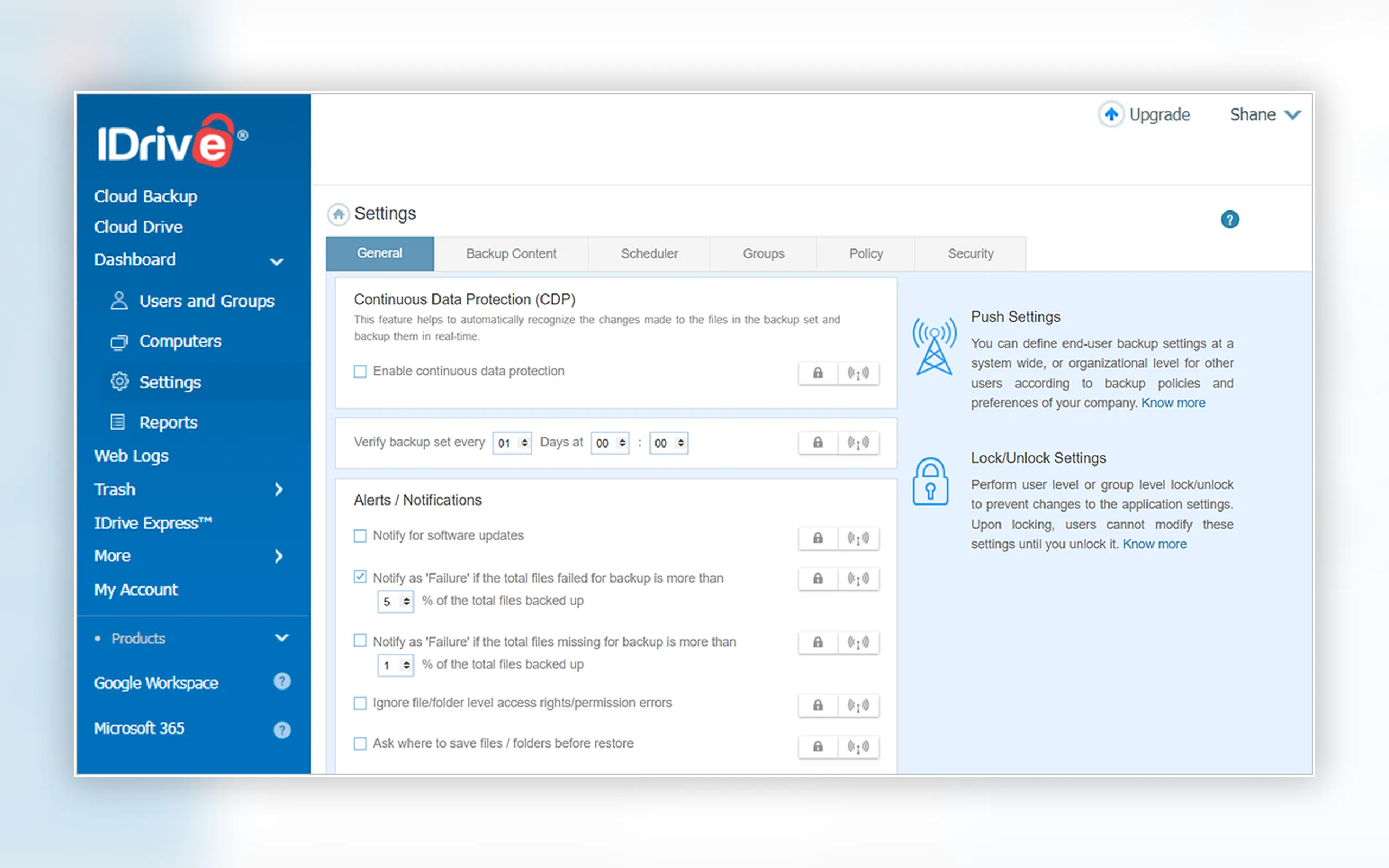Open the Security tab
The height and width of the screenshot is (868, 1389).
971,254
